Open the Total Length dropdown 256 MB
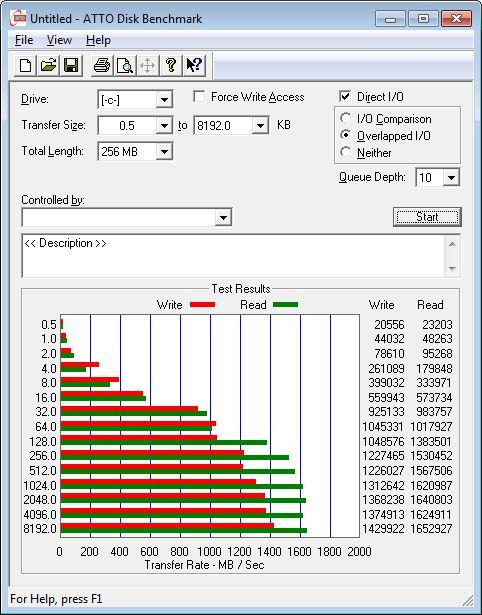482x615 pixels. coord(164,151)
